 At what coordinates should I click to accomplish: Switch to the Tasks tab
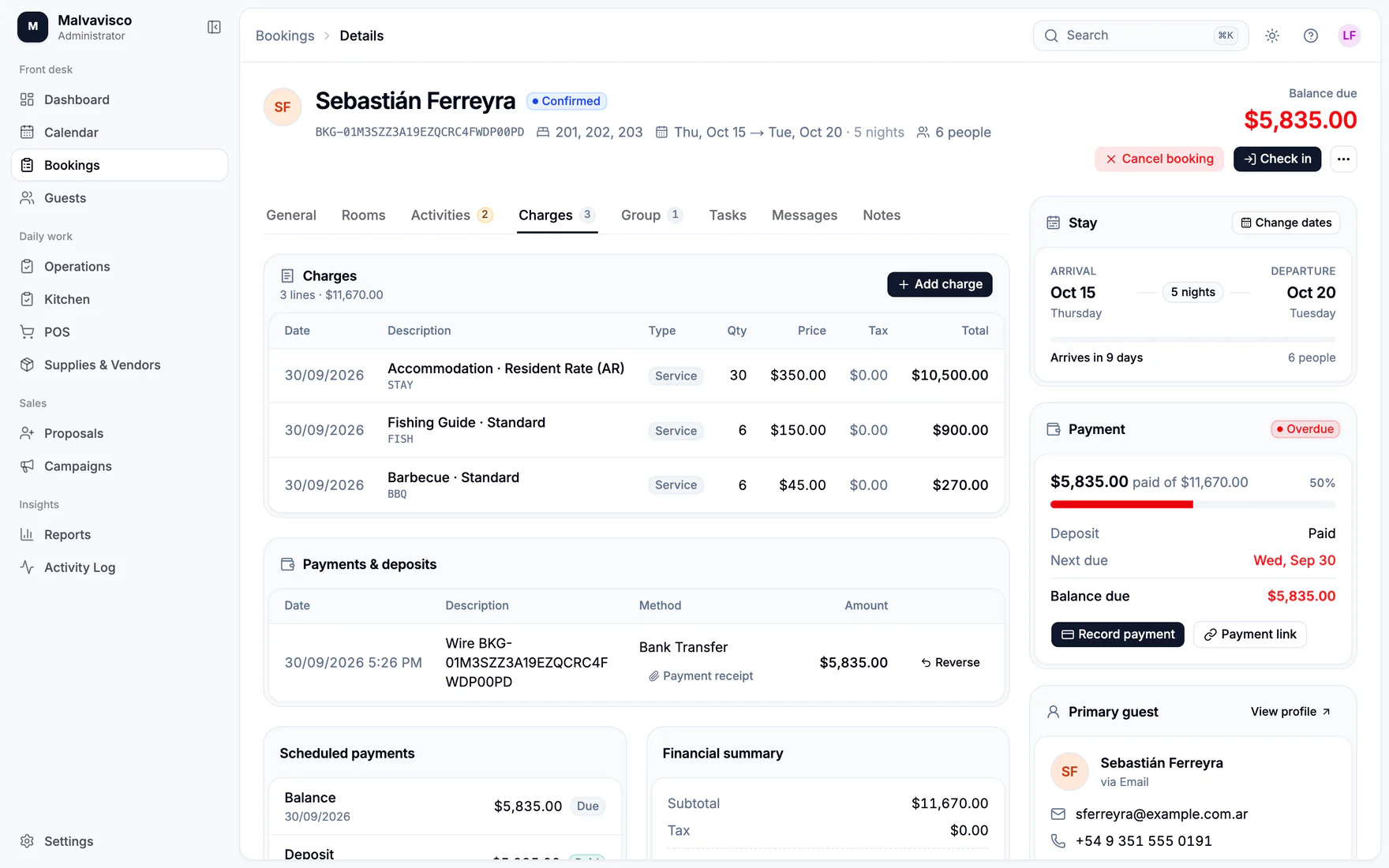pos(728,215)
